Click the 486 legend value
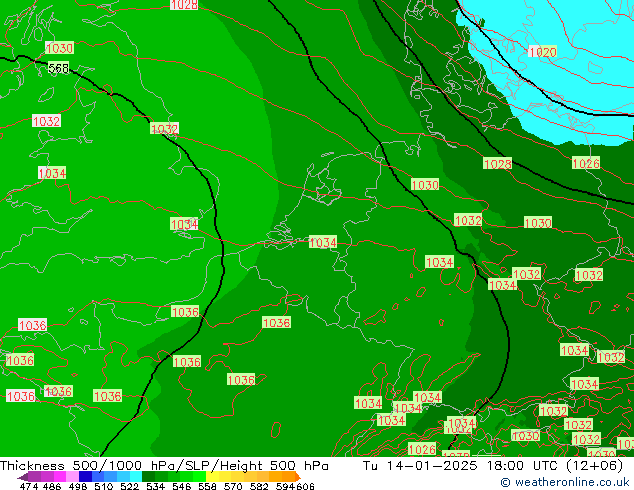The height and width of the screenshot is (490, 634). pyautogui.click(x=52, y=486)
